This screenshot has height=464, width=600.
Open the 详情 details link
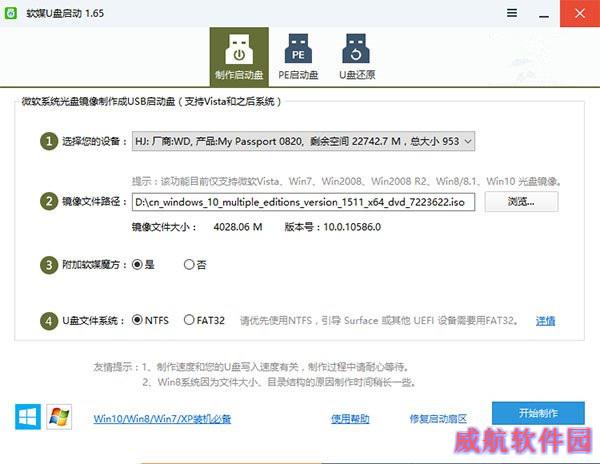tap(545, 321)
